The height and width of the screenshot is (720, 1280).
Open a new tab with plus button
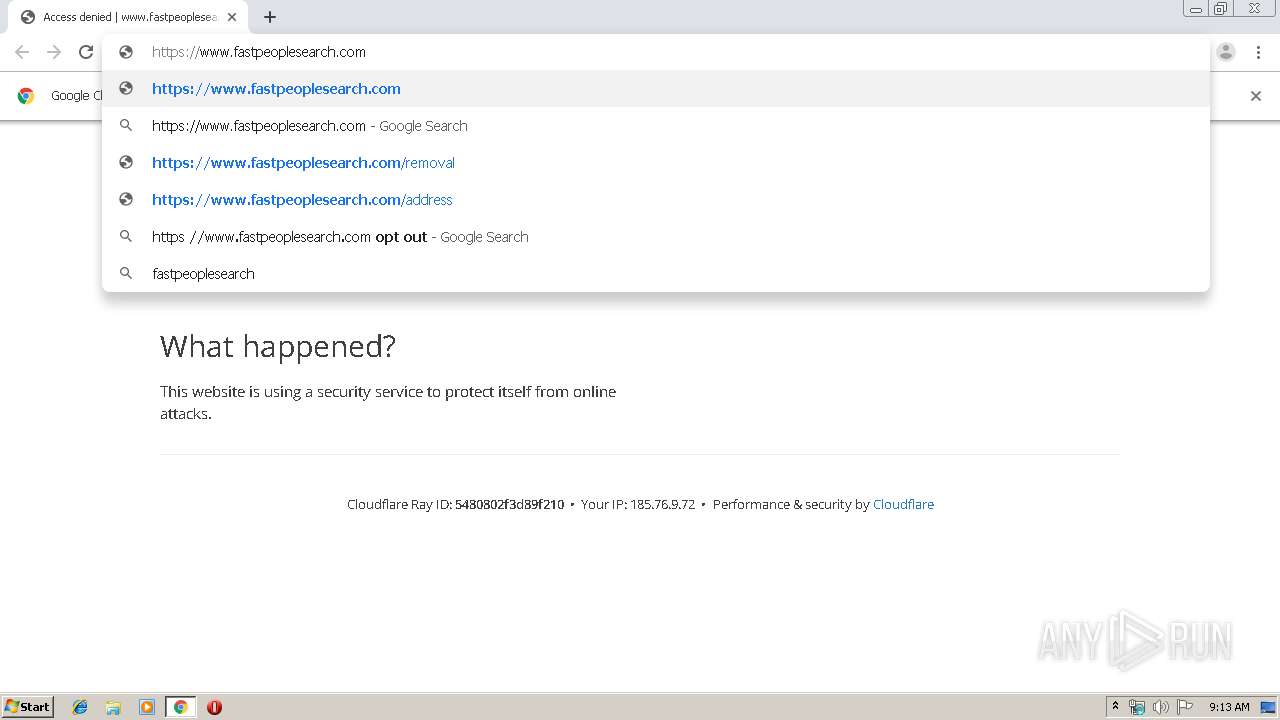270,17
